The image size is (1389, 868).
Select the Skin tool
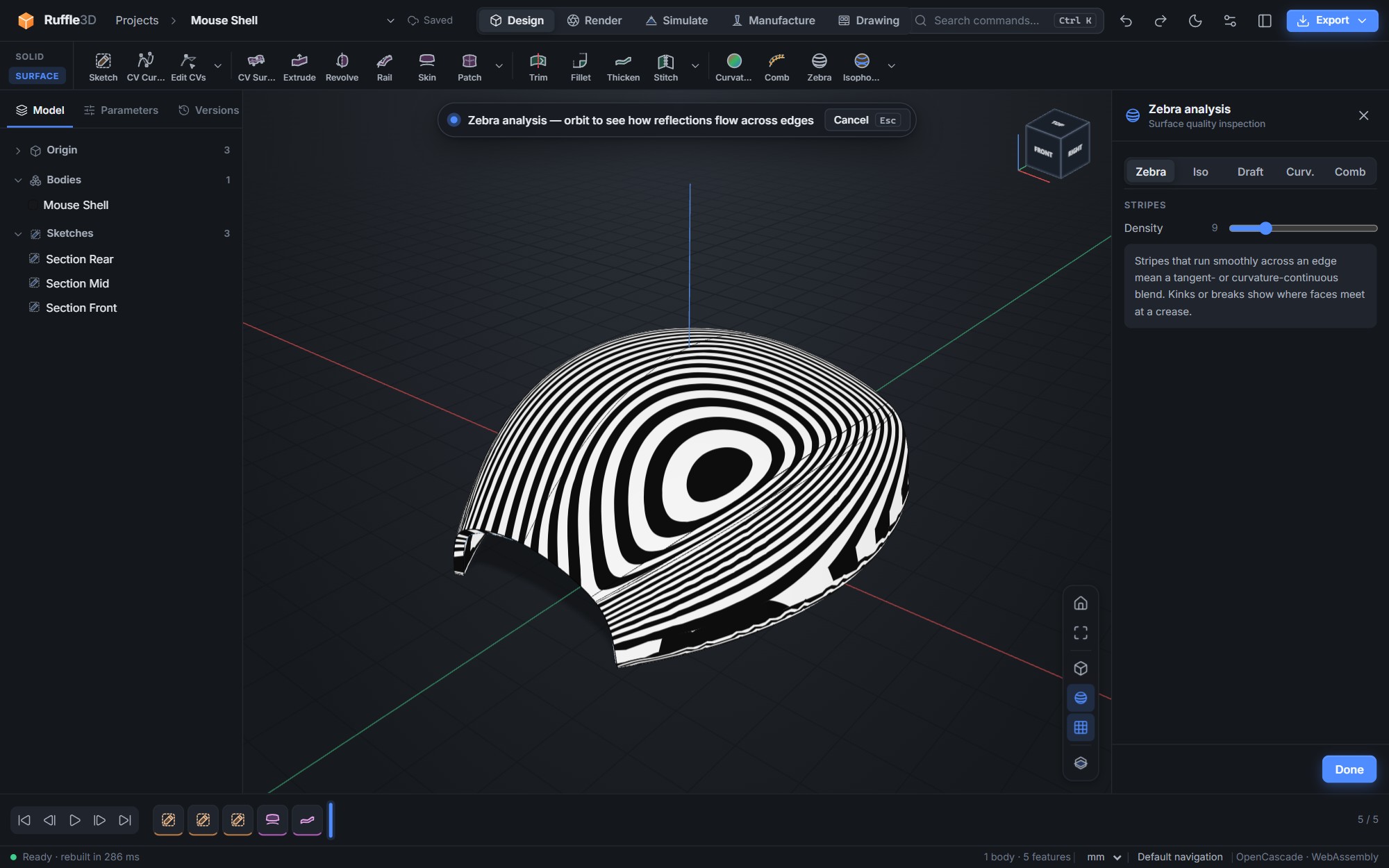(427, 67)
